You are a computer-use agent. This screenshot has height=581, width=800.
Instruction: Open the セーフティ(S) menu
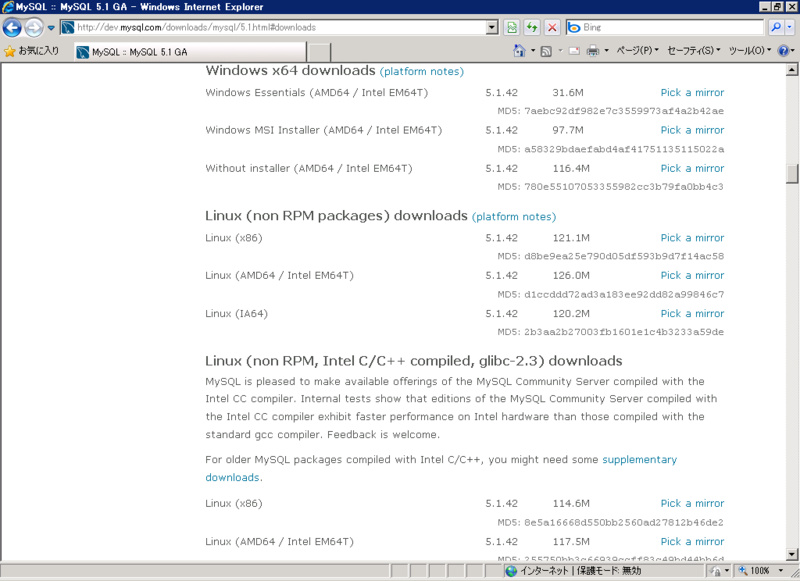coord(693,50)
